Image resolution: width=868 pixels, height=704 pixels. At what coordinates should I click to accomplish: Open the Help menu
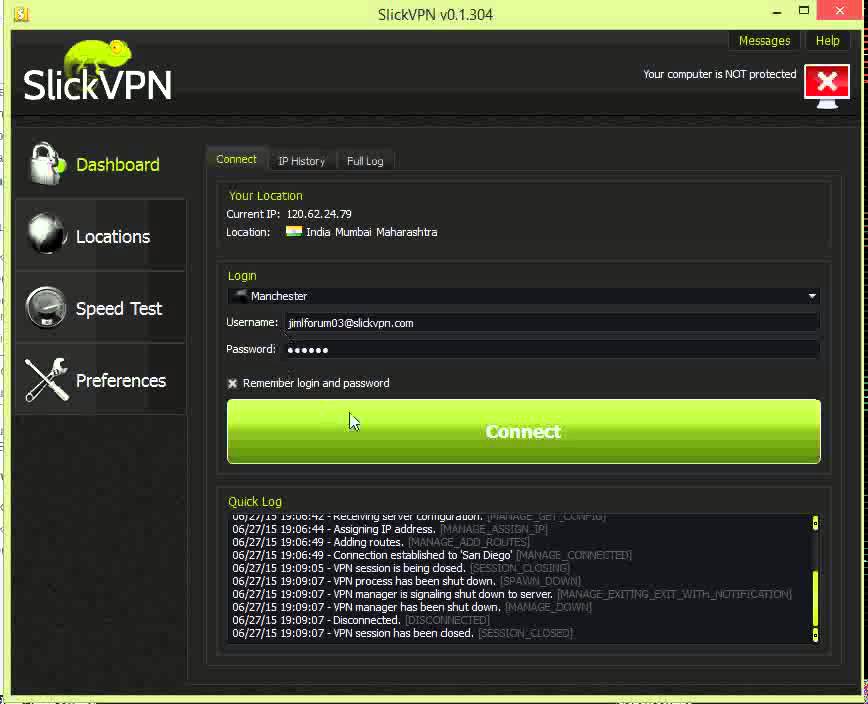click(828, 41)
